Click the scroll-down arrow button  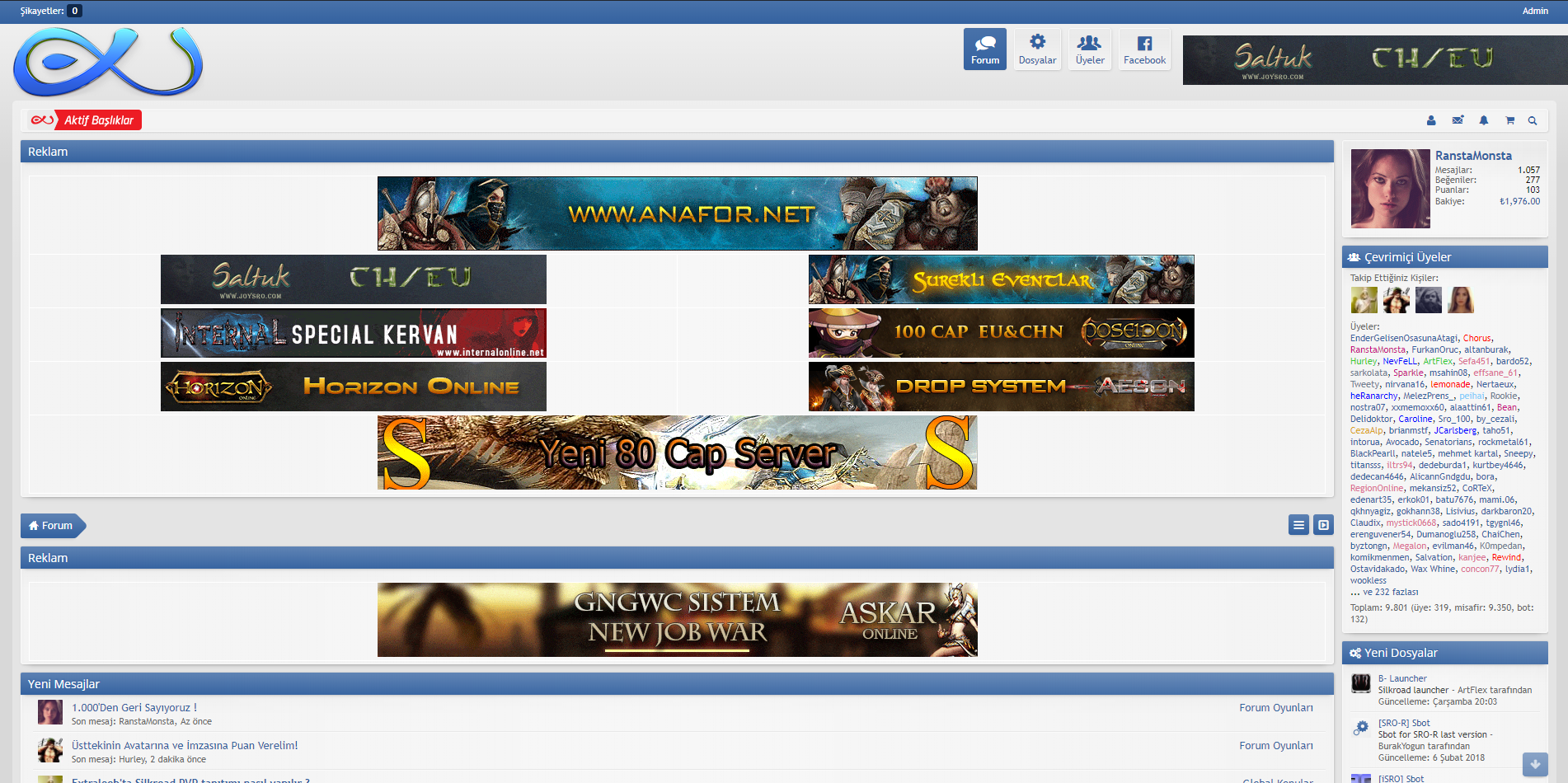(1535, 764)
